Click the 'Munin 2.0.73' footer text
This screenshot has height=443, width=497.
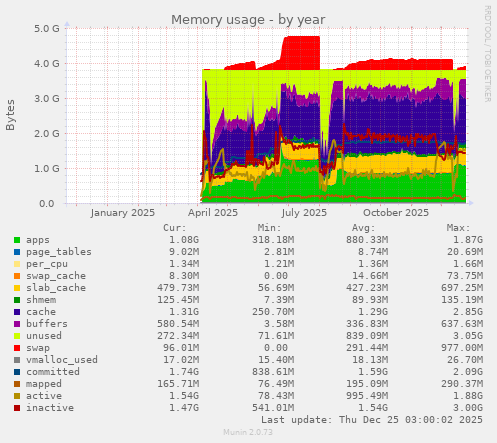click(248, 432)
